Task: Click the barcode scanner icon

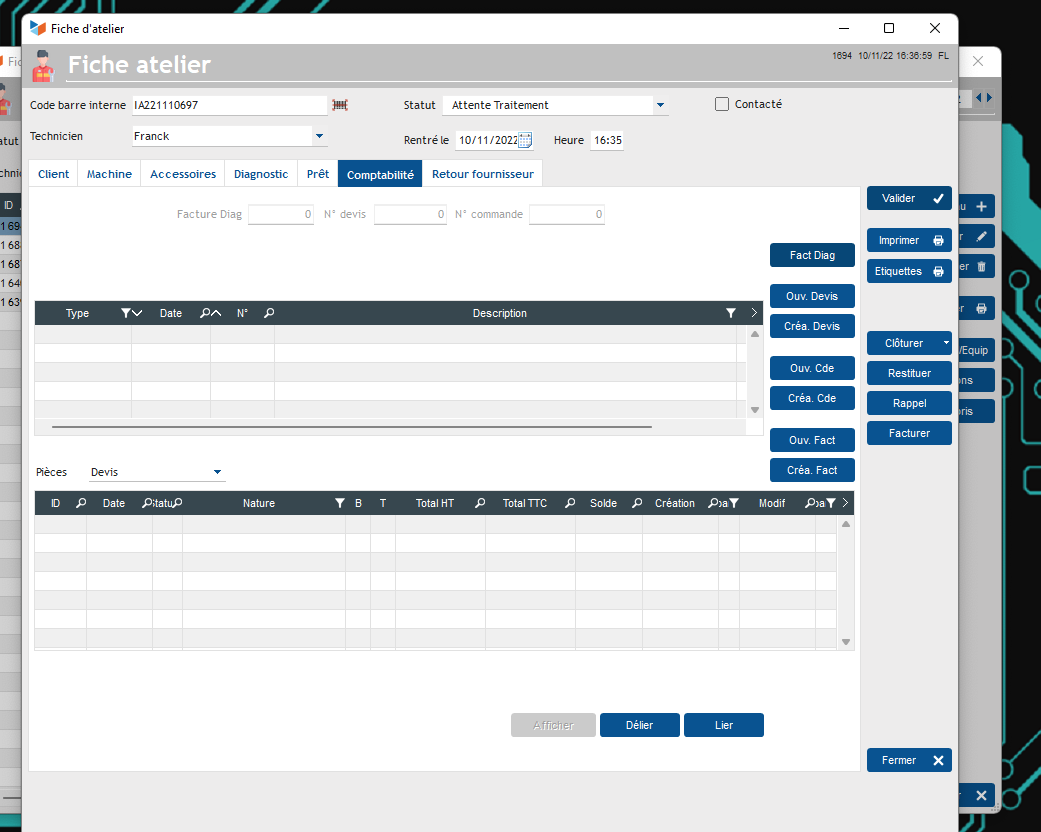Action: coord(340,105)
